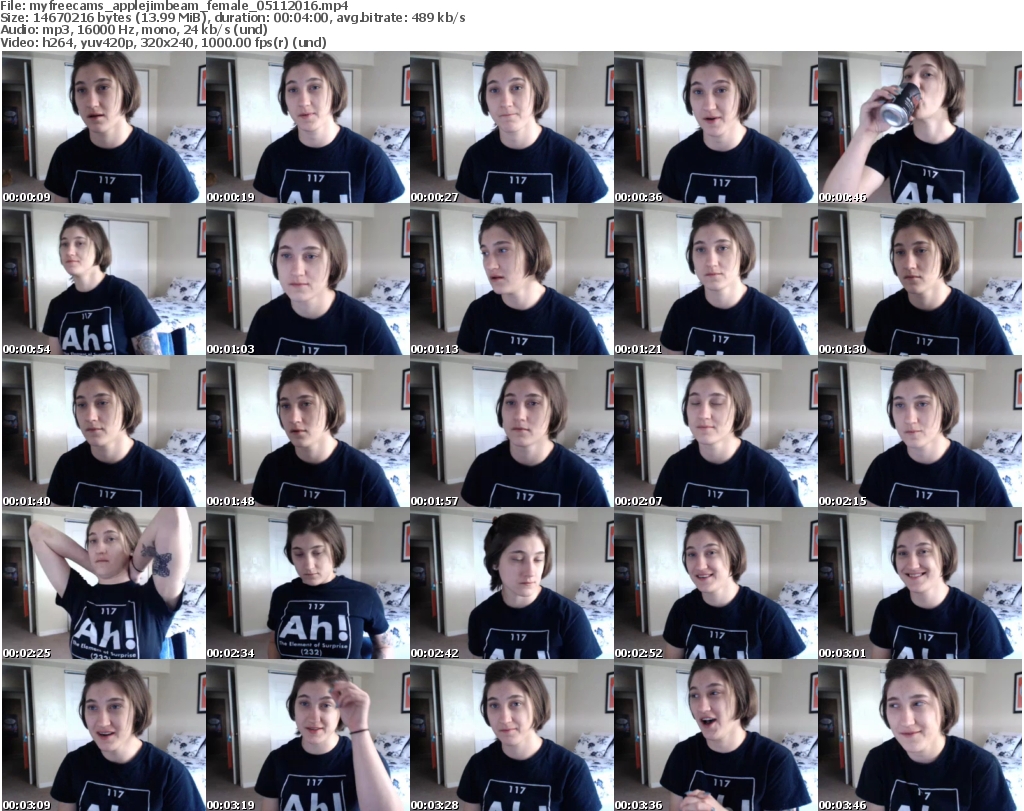Click the Size and duration info line
1024x811 pixels.
[233, 18]
